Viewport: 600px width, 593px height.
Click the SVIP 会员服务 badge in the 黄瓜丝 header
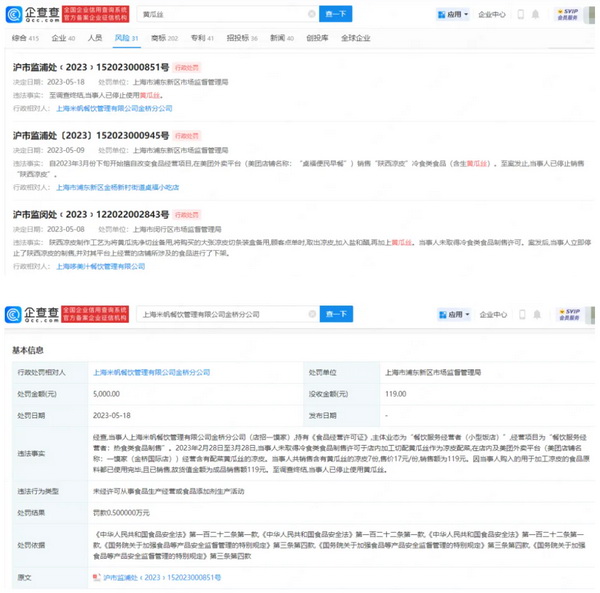pyautogui.click(x=567, y=15)
